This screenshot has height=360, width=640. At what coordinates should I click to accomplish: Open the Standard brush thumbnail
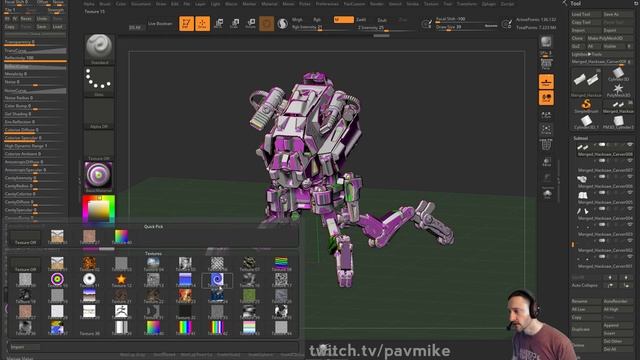(99, 49)
